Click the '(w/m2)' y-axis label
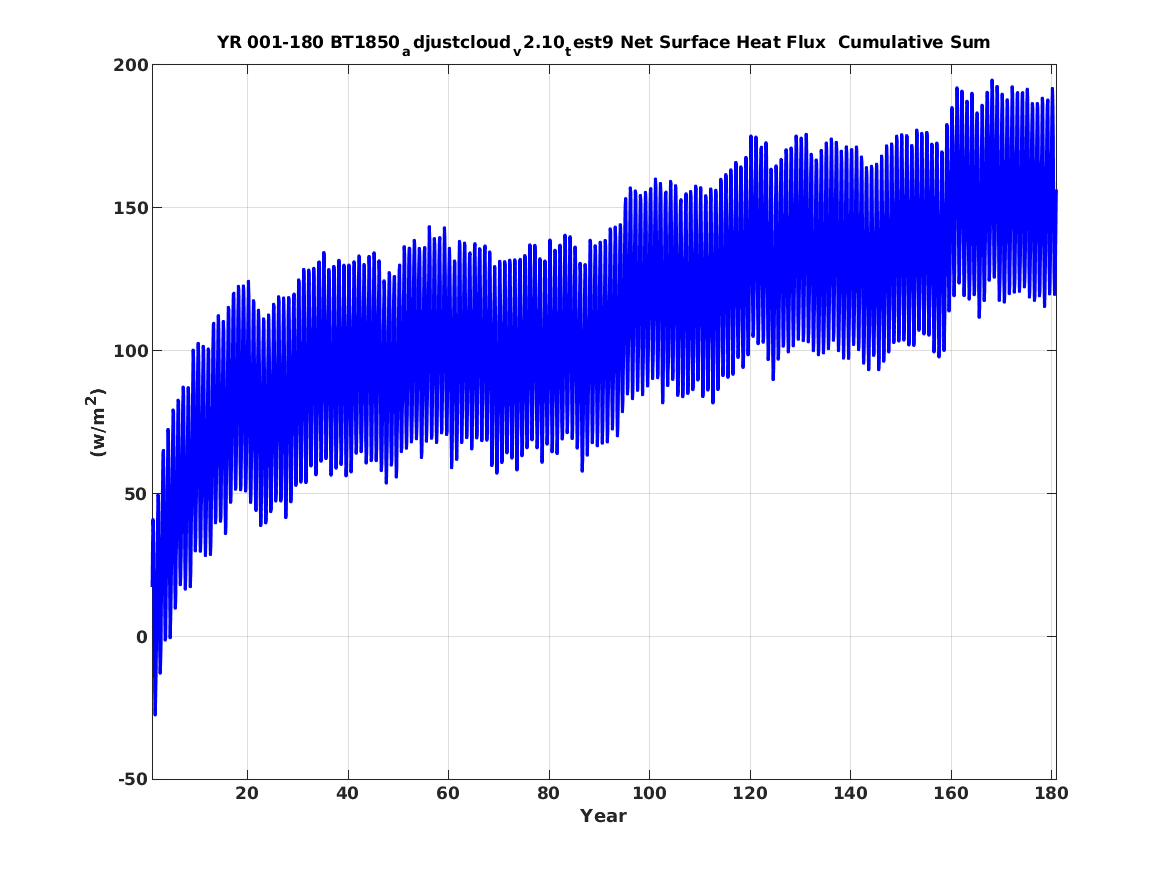The width and height of the screenshot is (1167, 875). click(97, 422)
